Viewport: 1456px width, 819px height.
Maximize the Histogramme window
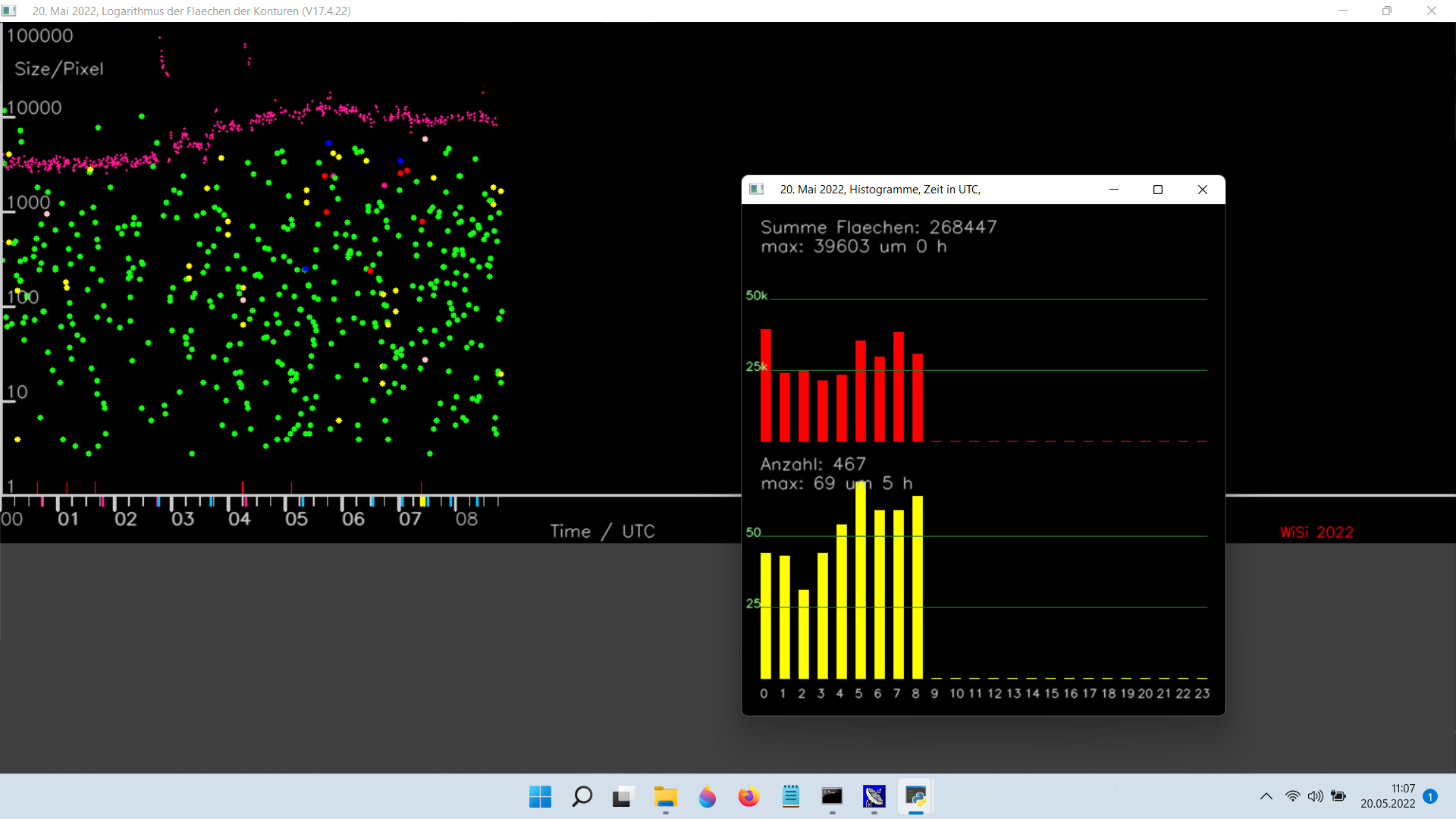coord(1158,190)
